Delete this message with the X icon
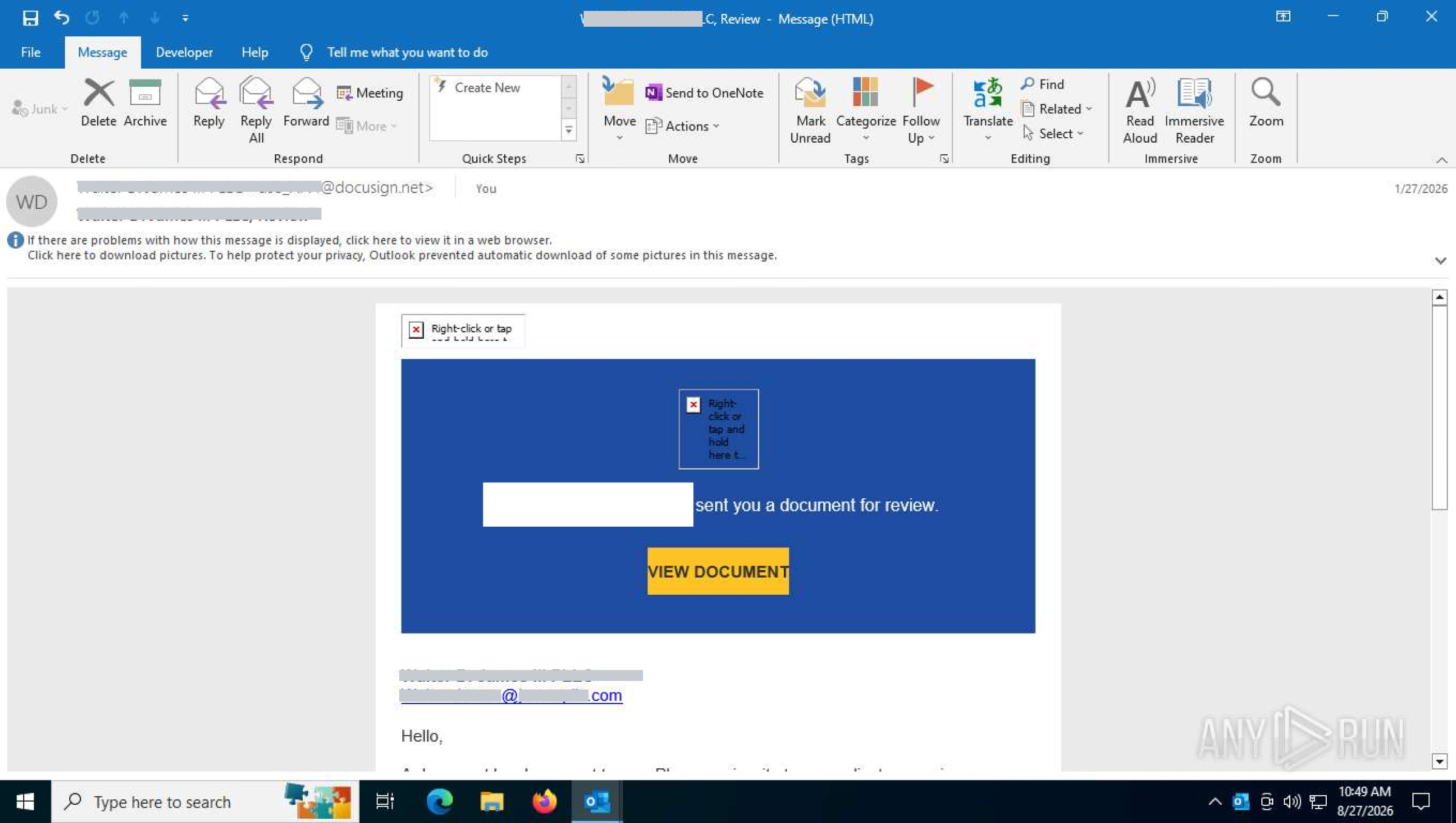Screen dimensions: 1456x823 pos(98,102)
